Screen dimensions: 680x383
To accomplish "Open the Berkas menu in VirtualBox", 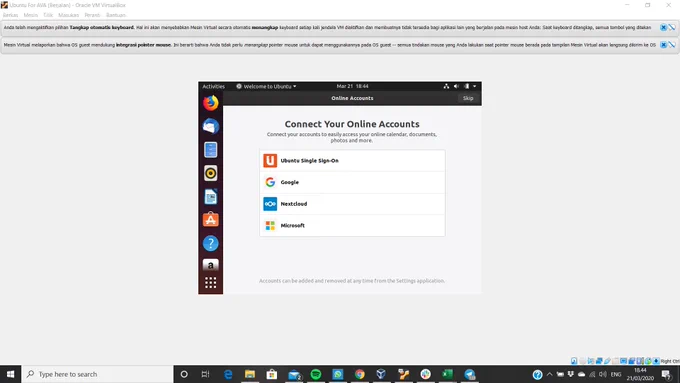I will coord(10,15).
